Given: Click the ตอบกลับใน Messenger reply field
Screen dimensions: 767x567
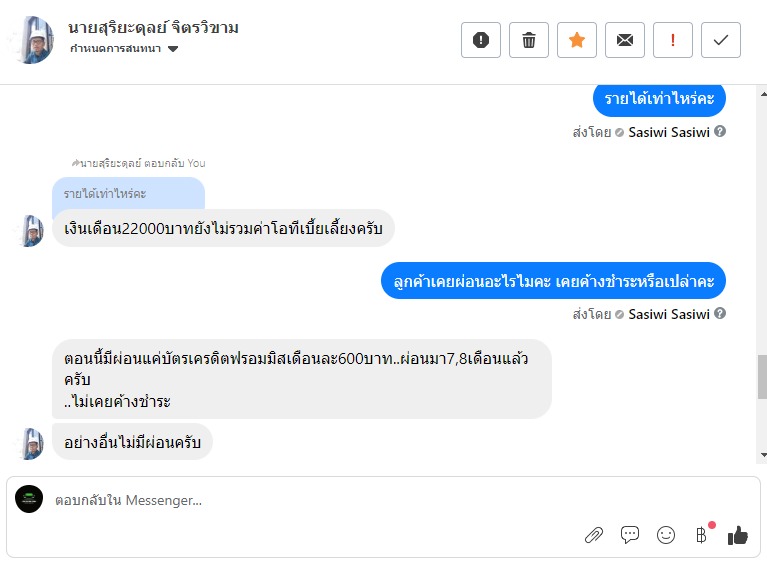Looking at the screenshot, I should (300, 500).
